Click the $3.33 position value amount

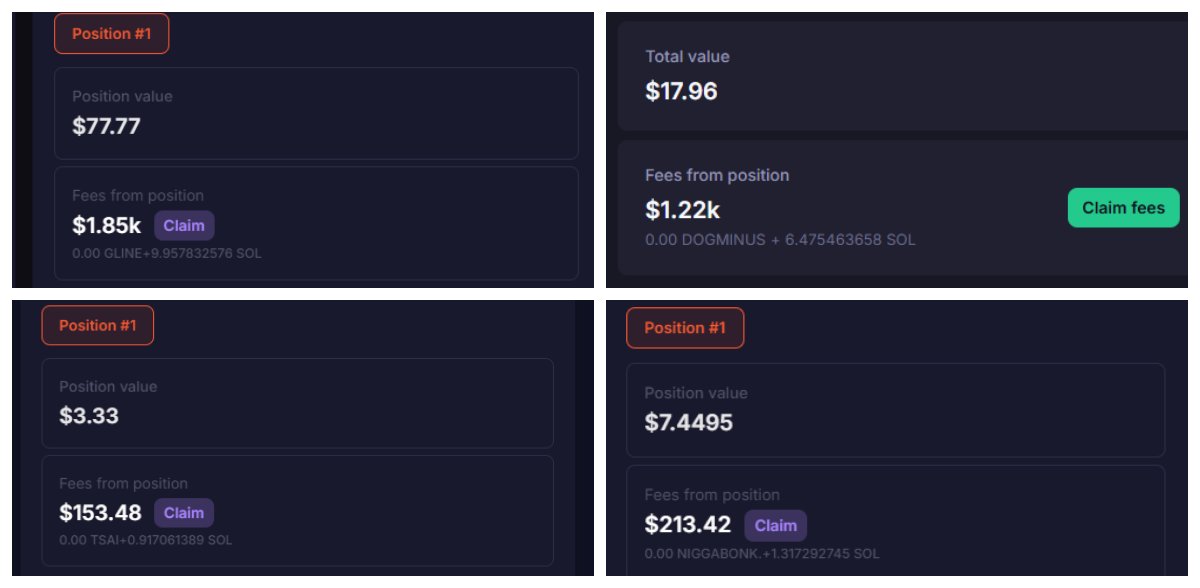(x=89, y=415)
